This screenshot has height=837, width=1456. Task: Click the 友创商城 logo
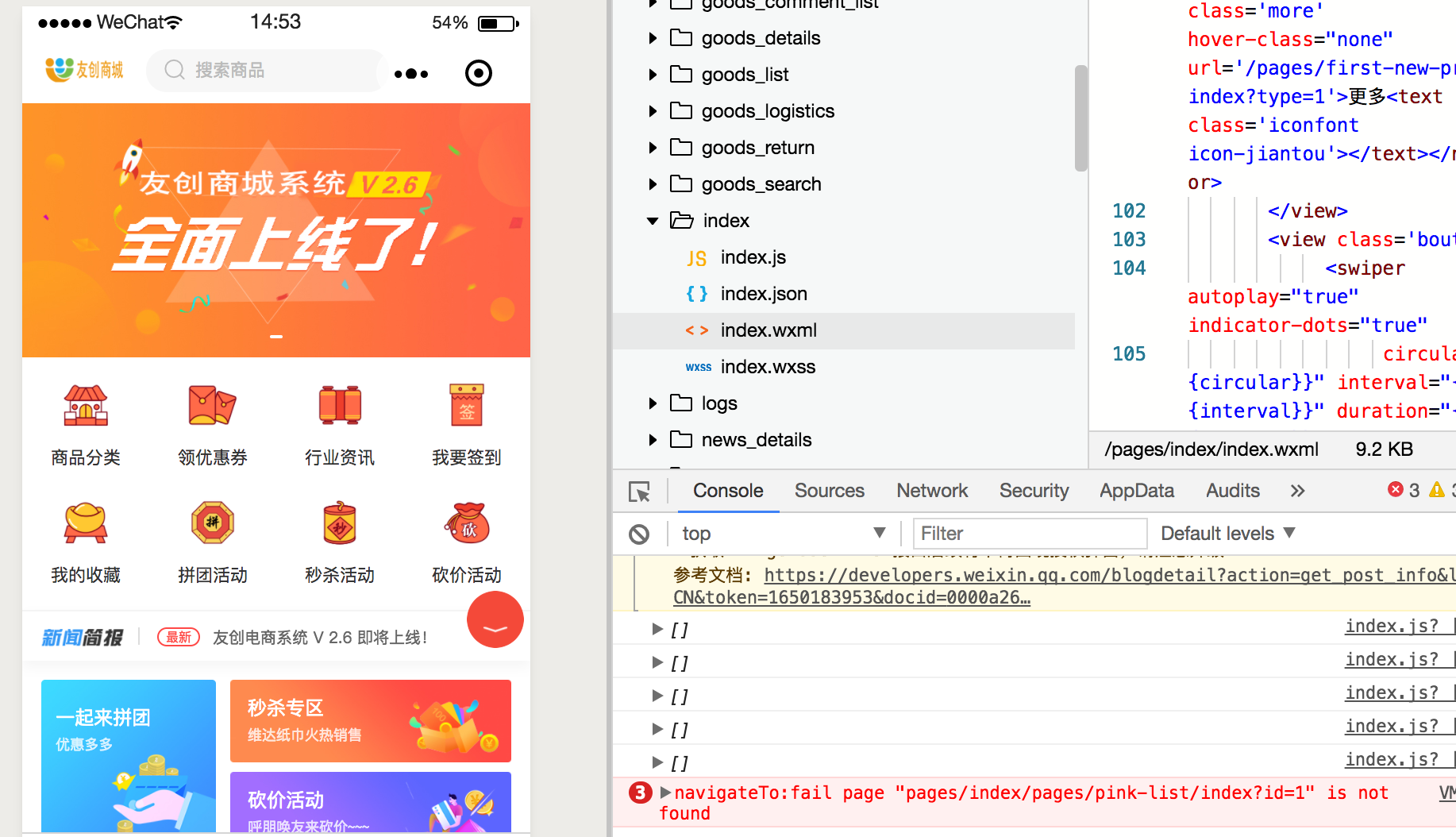point(84,70)
